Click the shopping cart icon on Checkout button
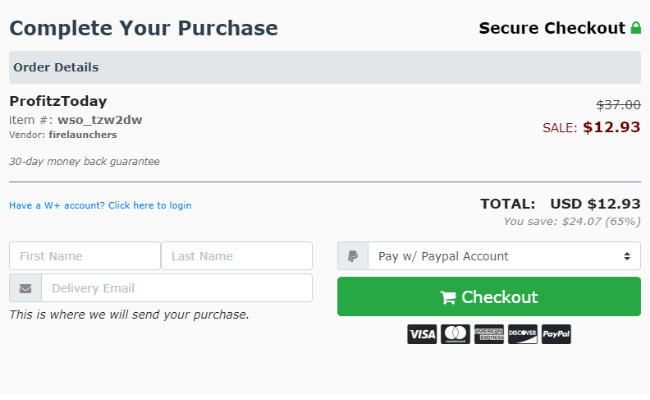 click(x=448, y=297)
